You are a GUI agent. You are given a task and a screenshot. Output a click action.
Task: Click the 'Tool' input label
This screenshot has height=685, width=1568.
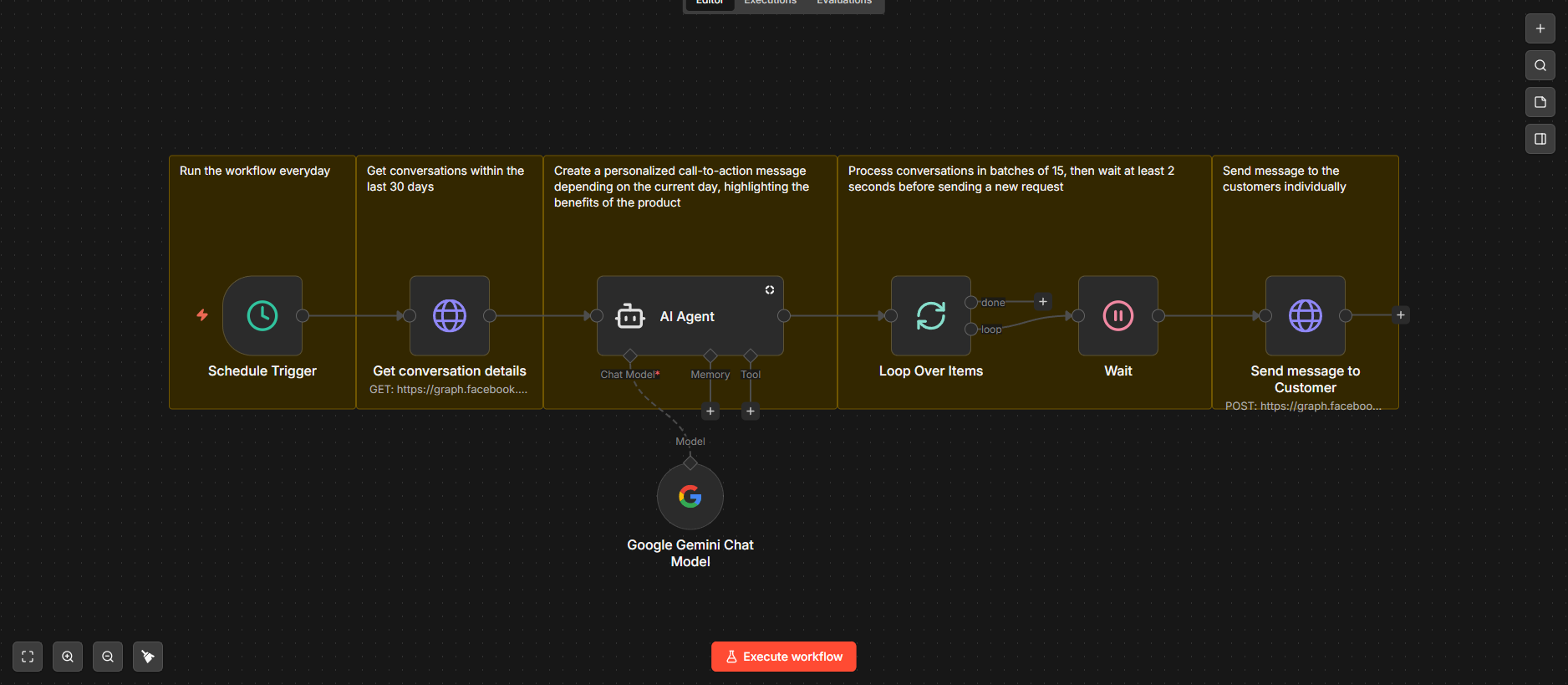pyautogui.click(x=751, y=375)
